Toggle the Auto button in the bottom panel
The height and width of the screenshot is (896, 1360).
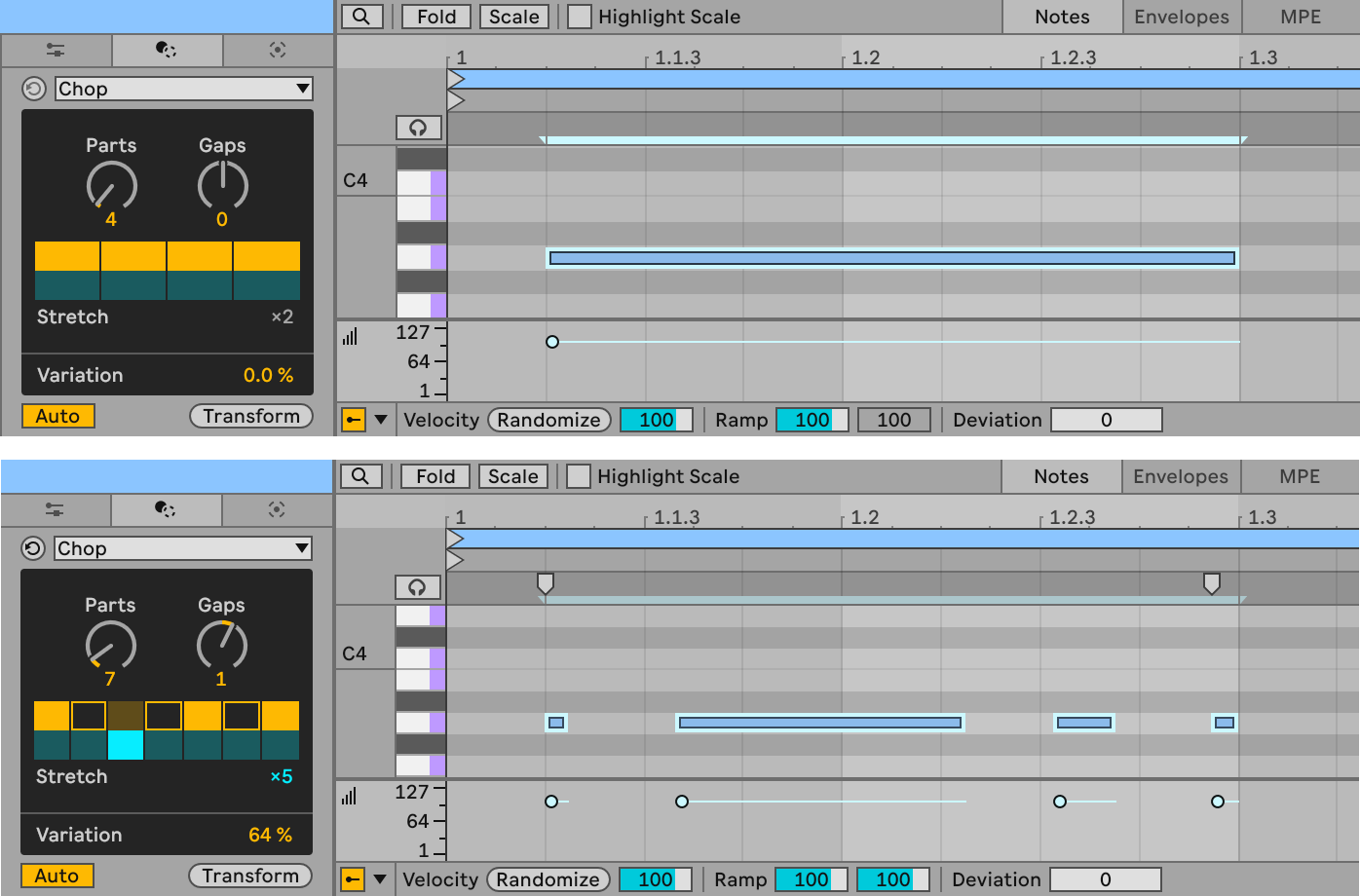tap(57, 876)
